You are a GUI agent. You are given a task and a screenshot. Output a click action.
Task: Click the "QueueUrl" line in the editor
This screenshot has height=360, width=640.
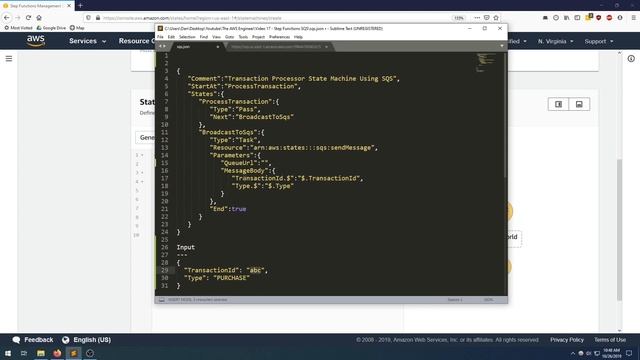tap(245, 163)
